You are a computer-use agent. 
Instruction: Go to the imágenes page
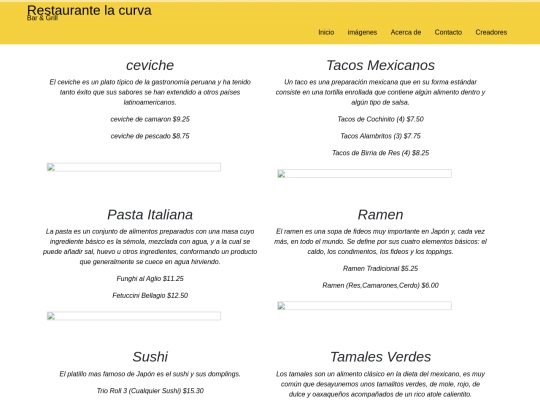point(362,32)
